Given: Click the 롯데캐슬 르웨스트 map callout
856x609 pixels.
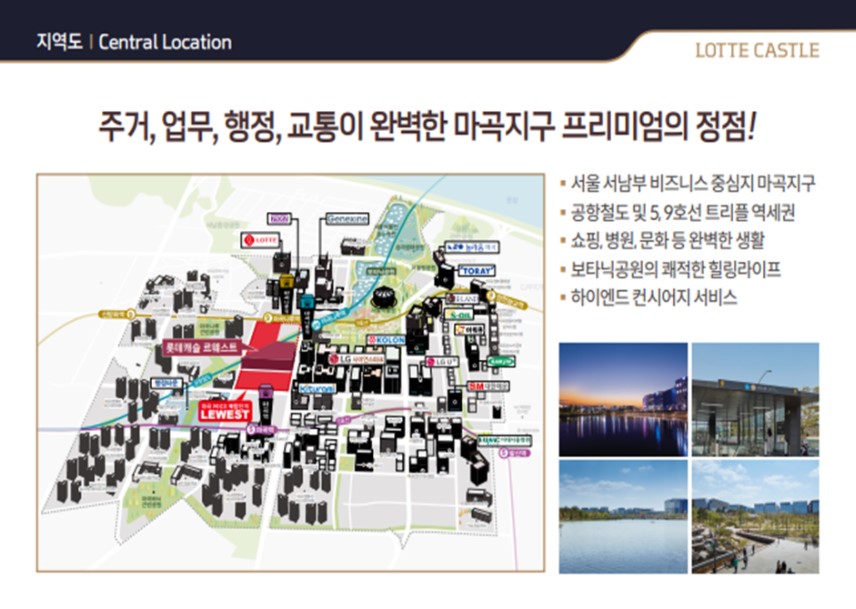Looking at the screenshot, I should tap(203, 347).
